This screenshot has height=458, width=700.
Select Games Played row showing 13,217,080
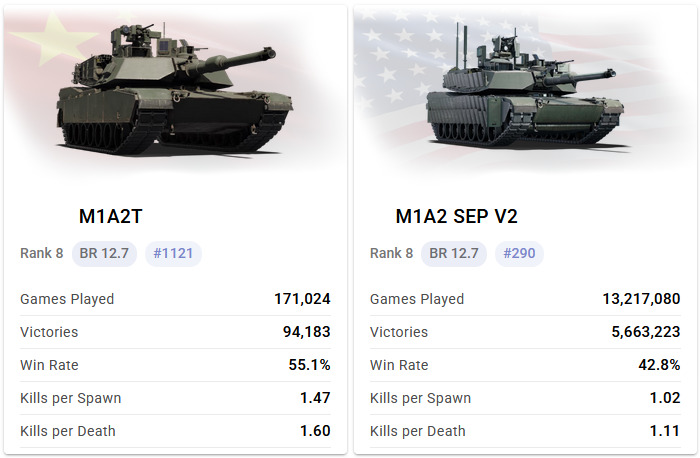525,299
